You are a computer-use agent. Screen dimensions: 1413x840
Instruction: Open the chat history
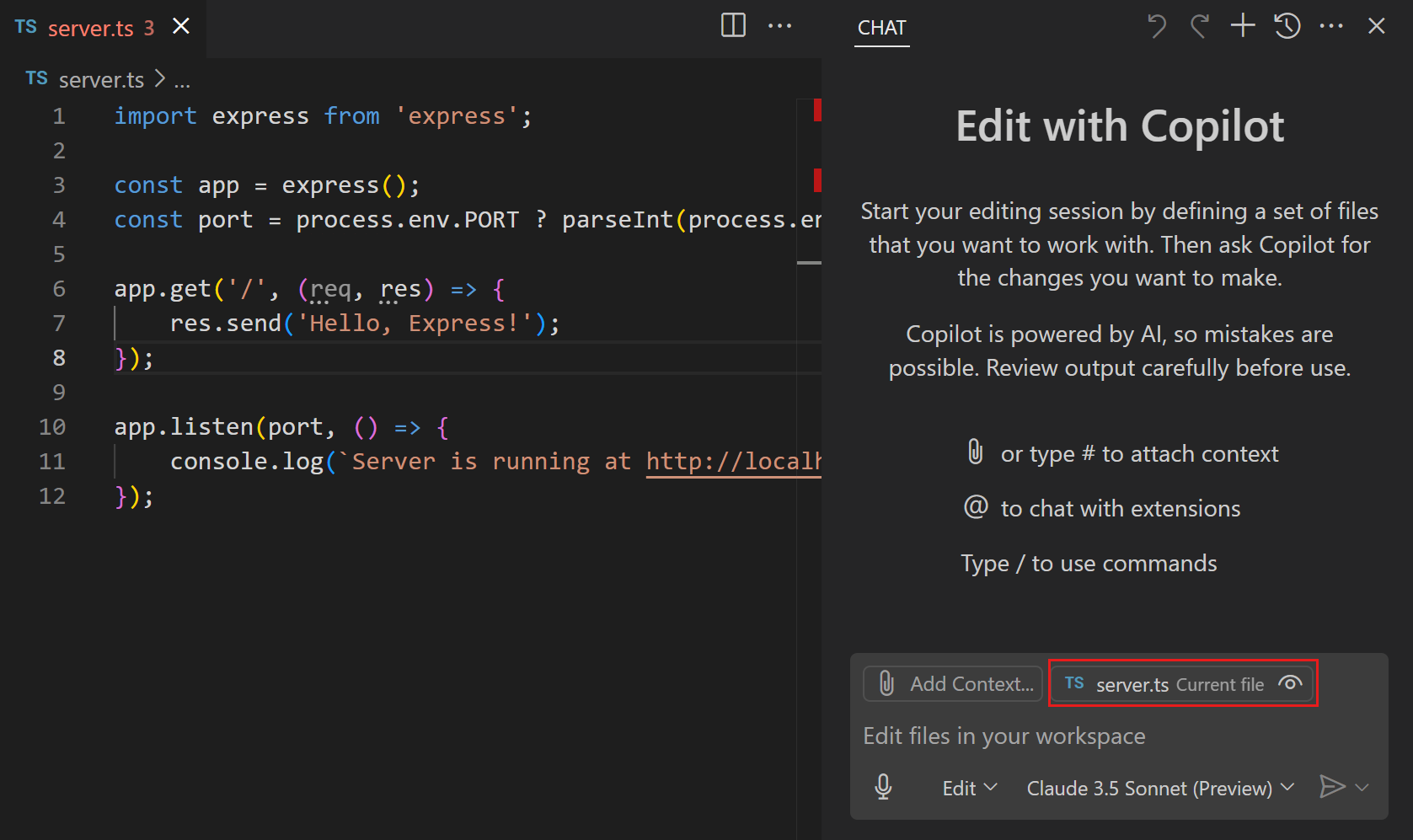click(1287, 26)
